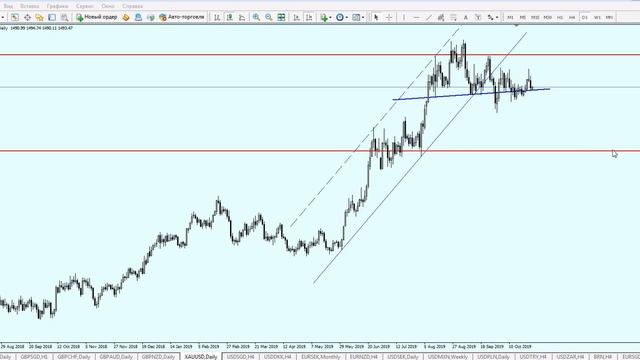The image size is (640, 360).
Task: Switch timeframe to H4
Action: click(572, 17)
